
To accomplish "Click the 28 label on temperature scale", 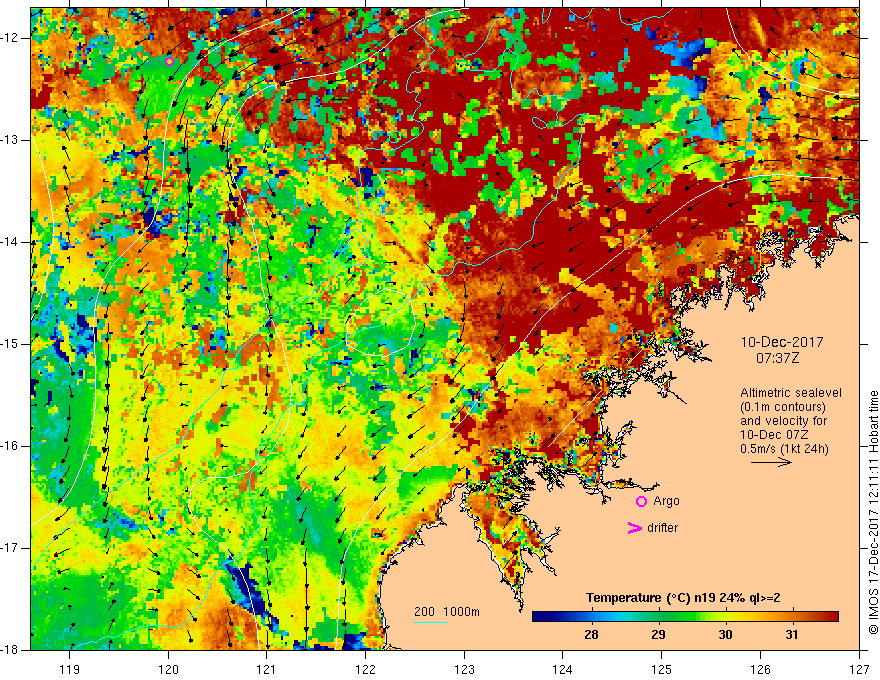I will [591, 635].
